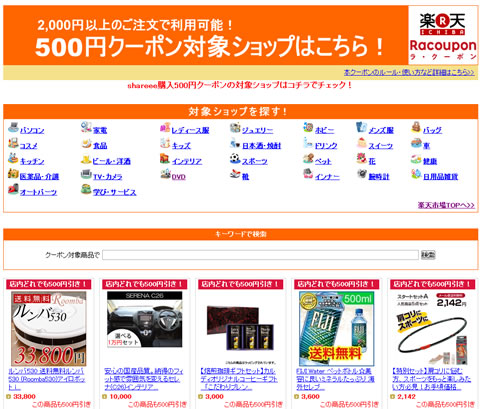The width and height of the screenshot is (482, 409).
Task: Click the 健康 health category icon
Action: pyautogui.click(x=416, y=159)
